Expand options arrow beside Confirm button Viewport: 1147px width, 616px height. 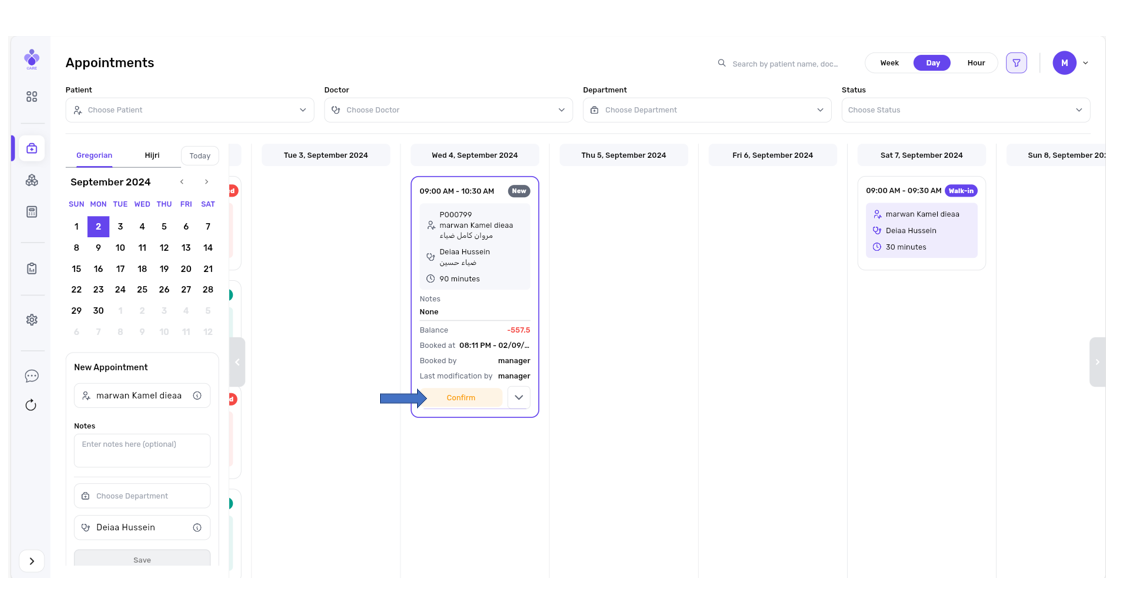(x=519, y=398)
